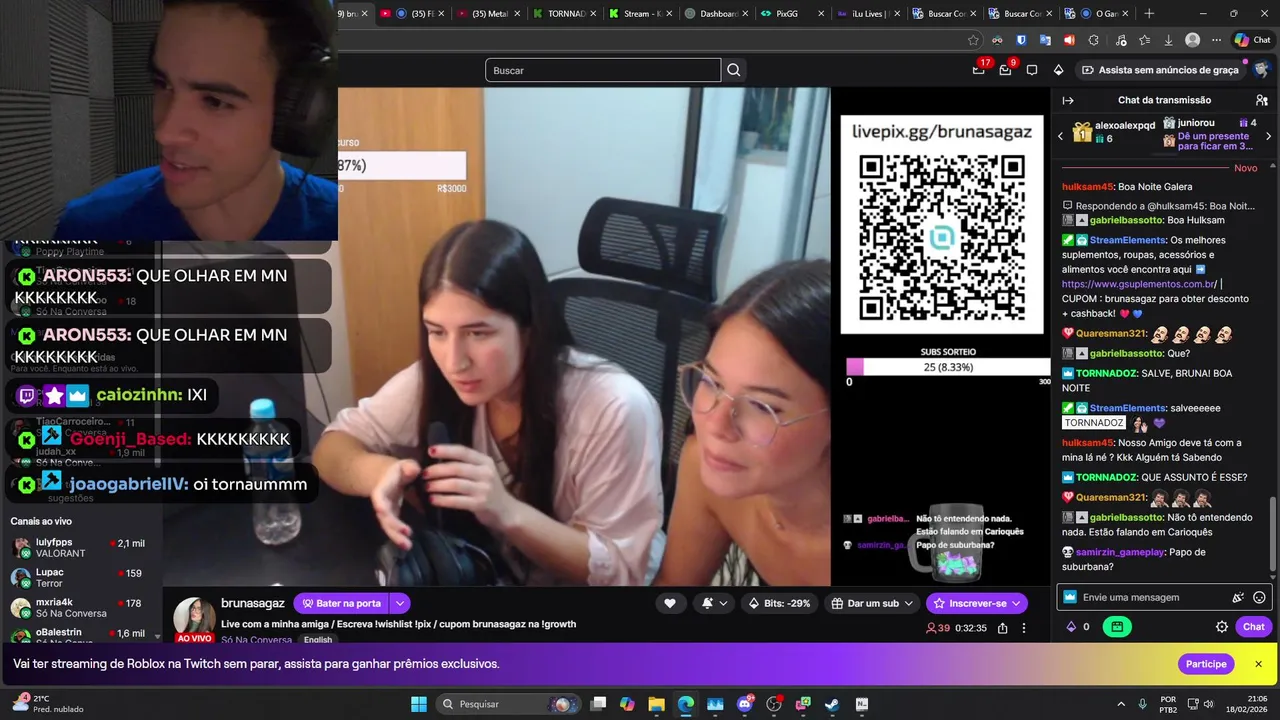Open emote picker in chat input
Viewport: 1280px width, 720px height.
(1259, 597)
